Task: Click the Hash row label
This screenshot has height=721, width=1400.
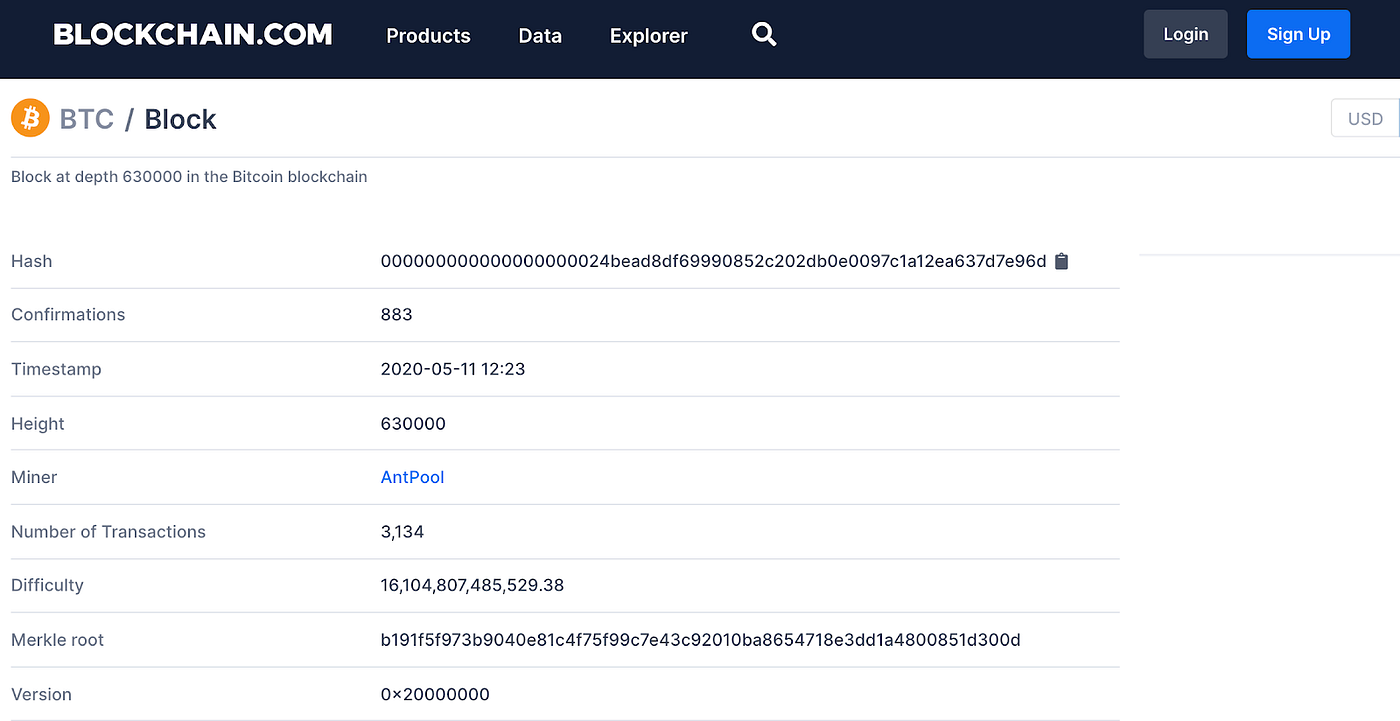Action: point(31,261)
